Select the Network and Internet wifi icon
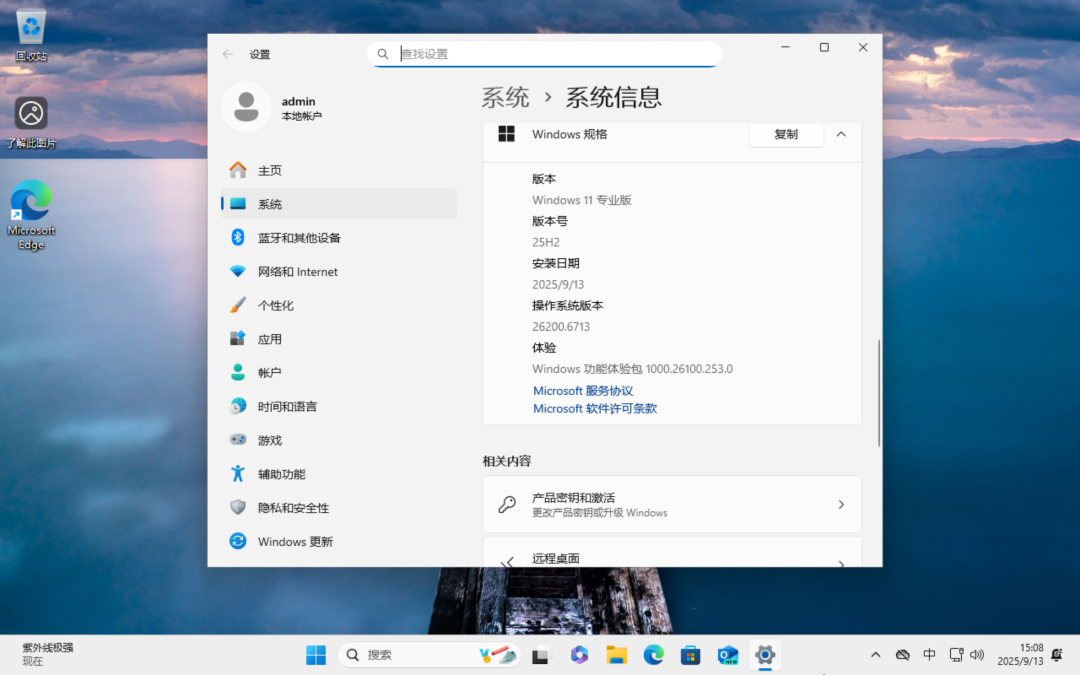 point(238,271)
